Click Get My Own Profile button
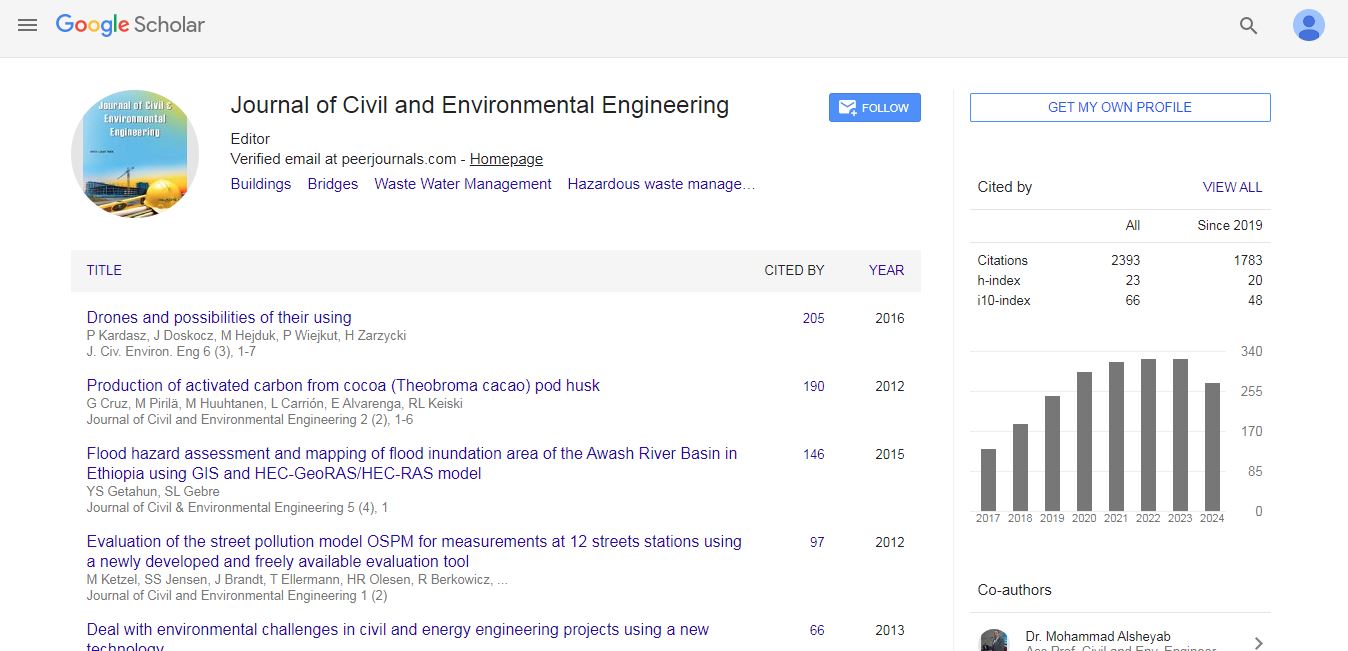 tap(1119, 108)
